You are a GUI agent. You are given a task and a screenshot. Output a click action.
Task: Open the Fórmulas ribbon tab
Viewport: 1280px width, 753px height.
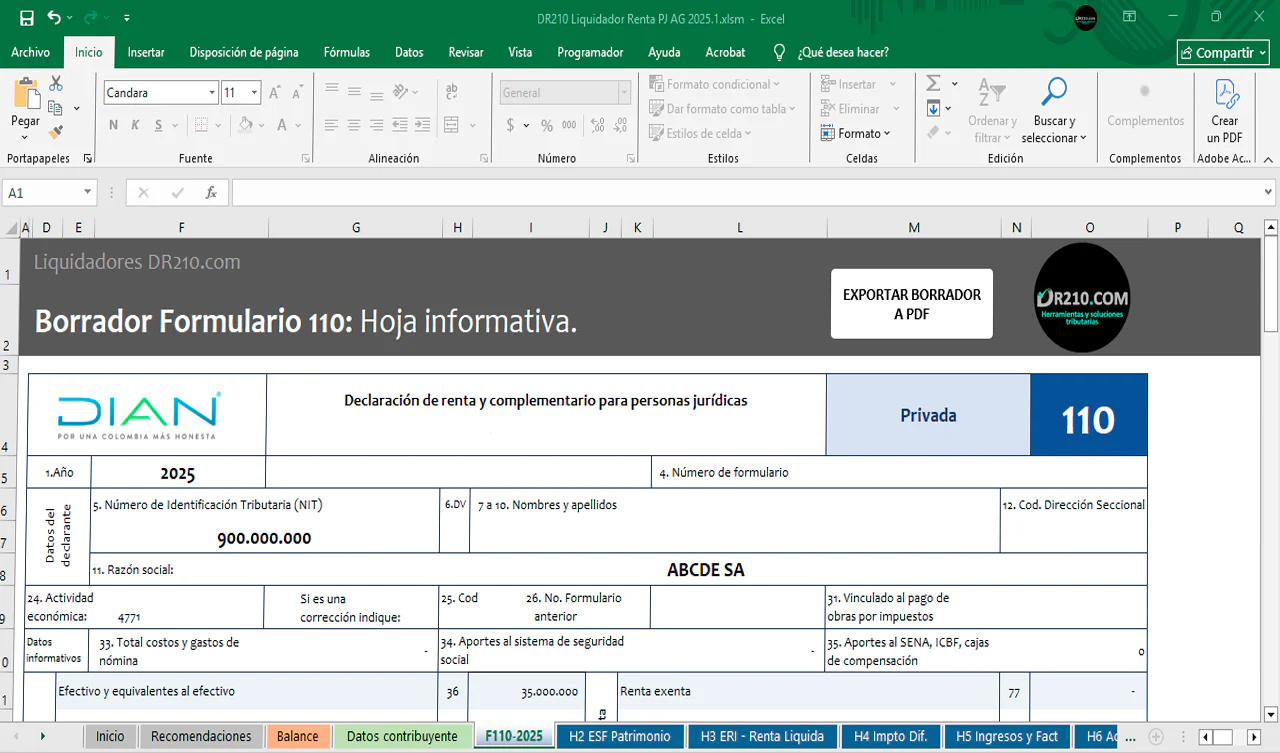(346, 52)
